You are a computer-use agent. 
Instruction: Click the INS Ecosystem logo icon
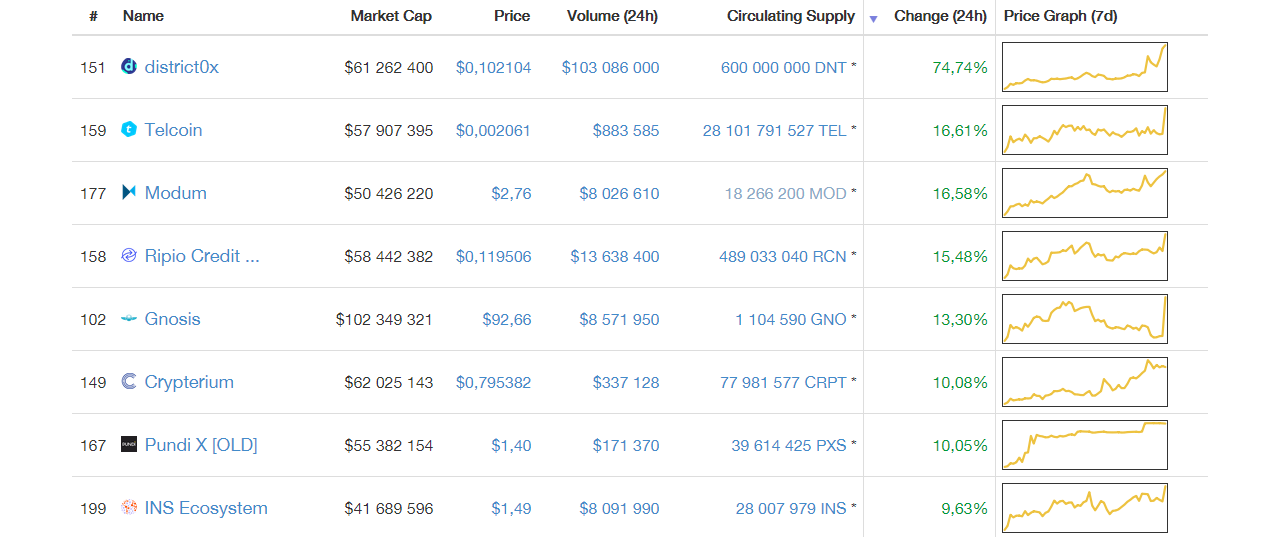[x=128, y=508]
